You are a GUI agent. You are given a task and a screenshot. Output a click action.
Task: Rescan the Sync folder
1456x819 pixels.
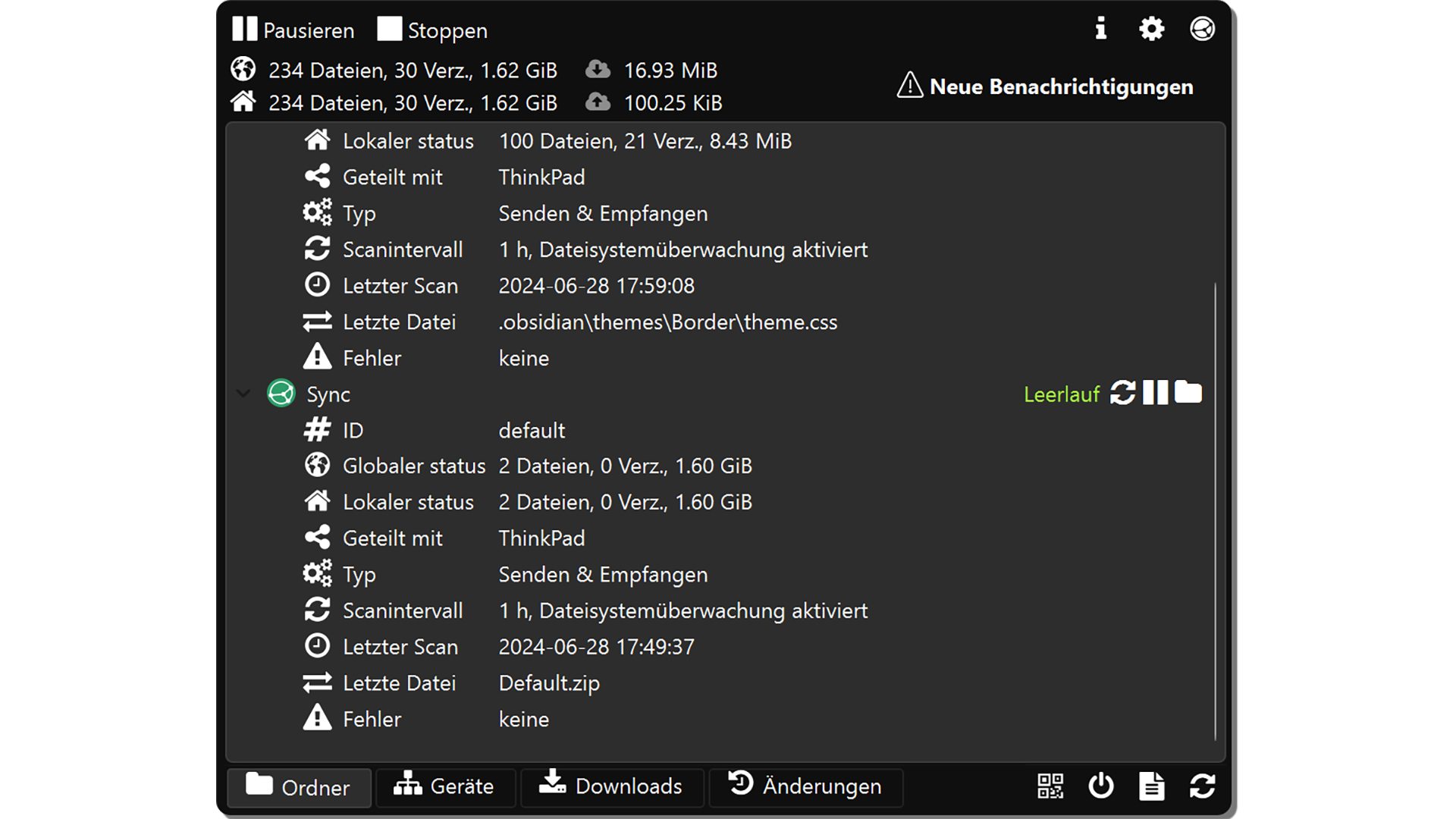1122,393
